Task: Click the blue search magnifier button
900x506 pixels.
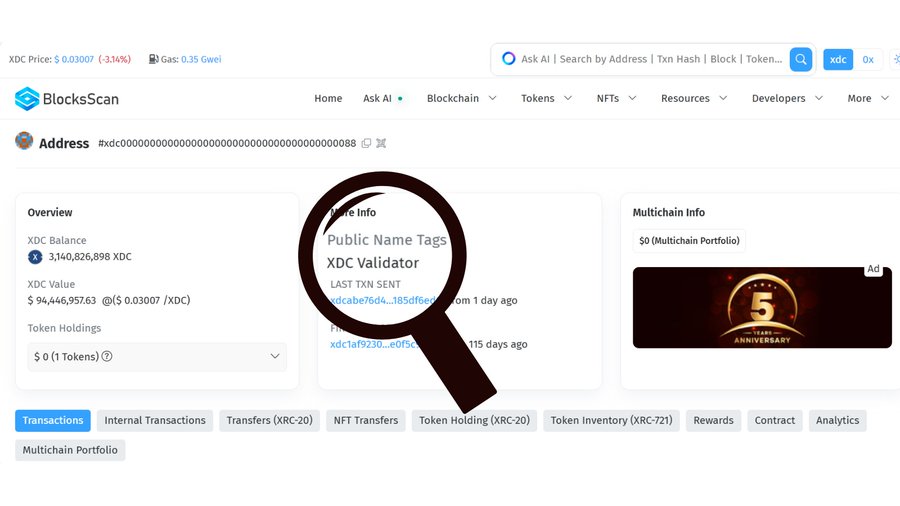Action: [801, 59]
